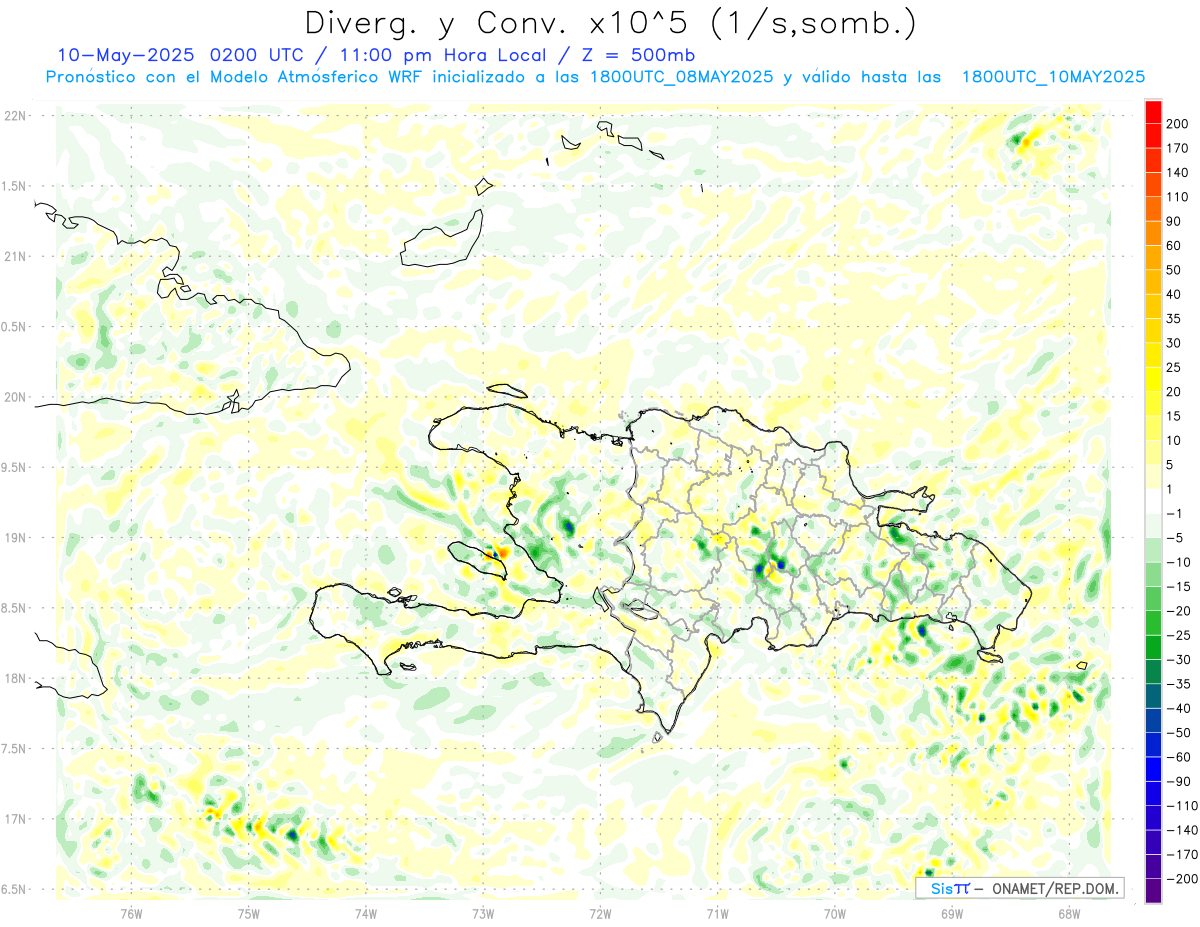The image size is (1200, 927).
Task: Select the top red segment of color scale
Action: coord(1153,111)
